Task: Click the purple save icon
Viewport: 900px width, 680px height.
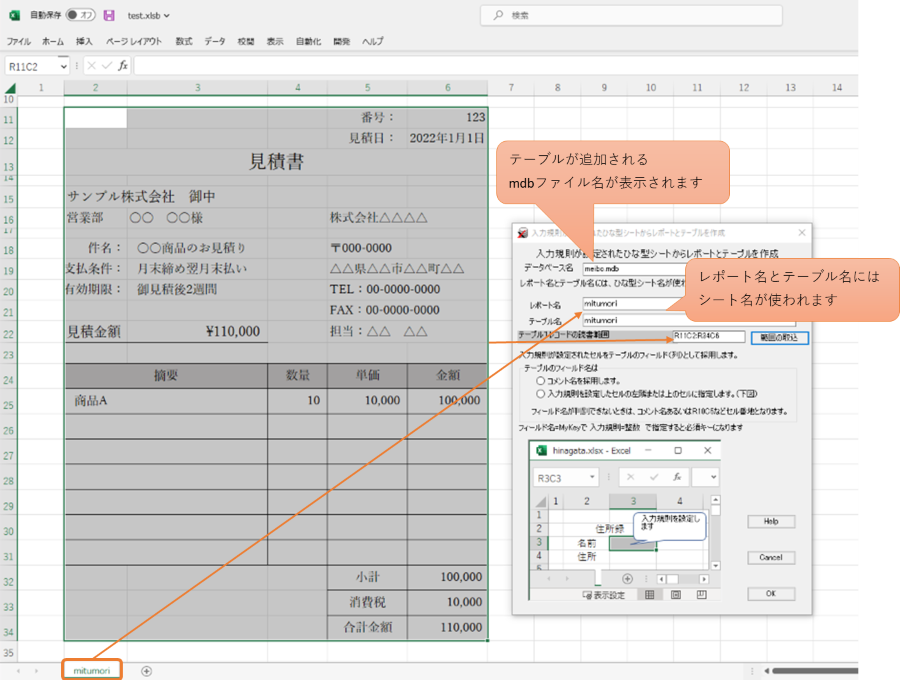Action: click(x=109, y=15)
